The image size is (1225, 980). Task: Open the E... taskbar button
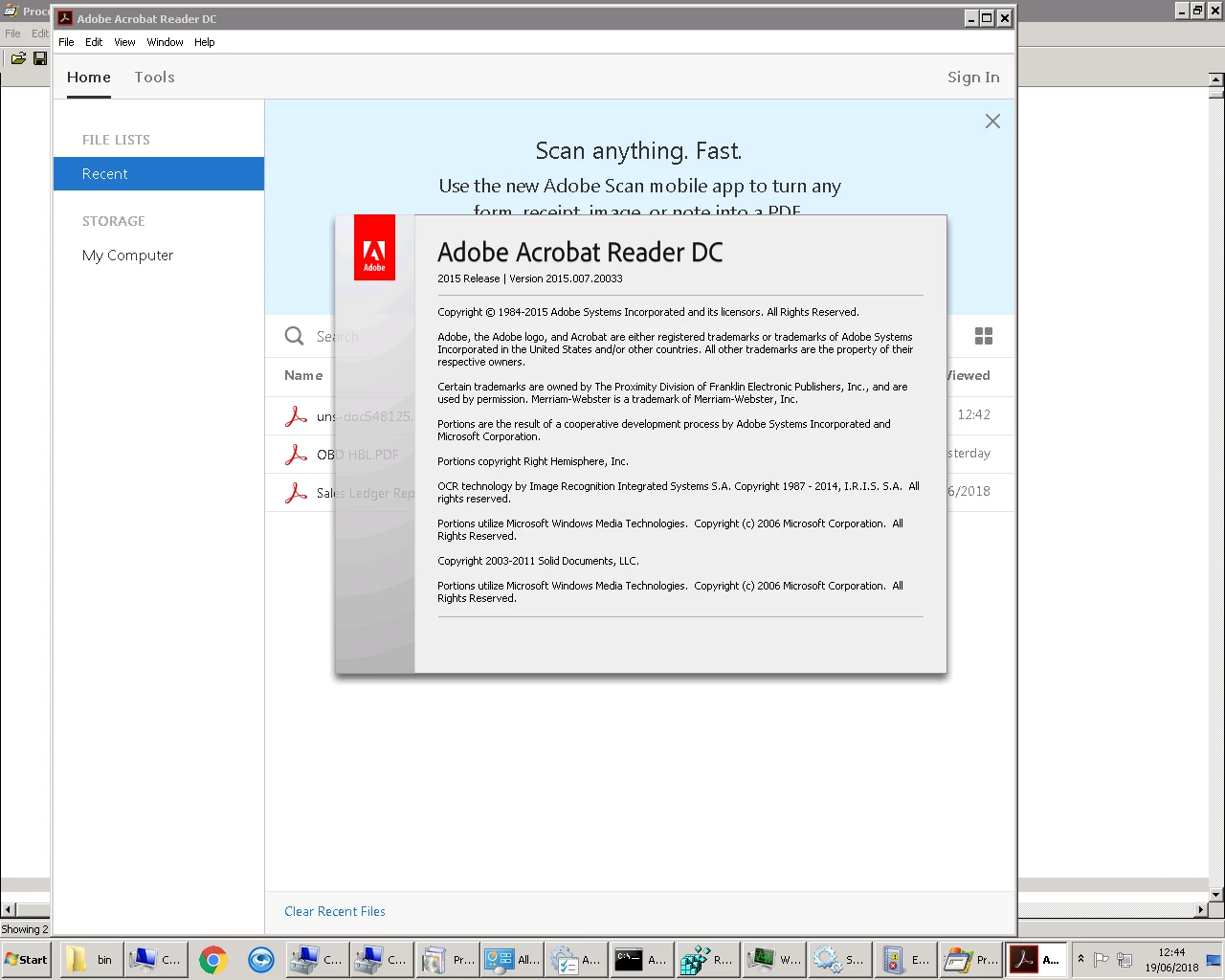904,960
